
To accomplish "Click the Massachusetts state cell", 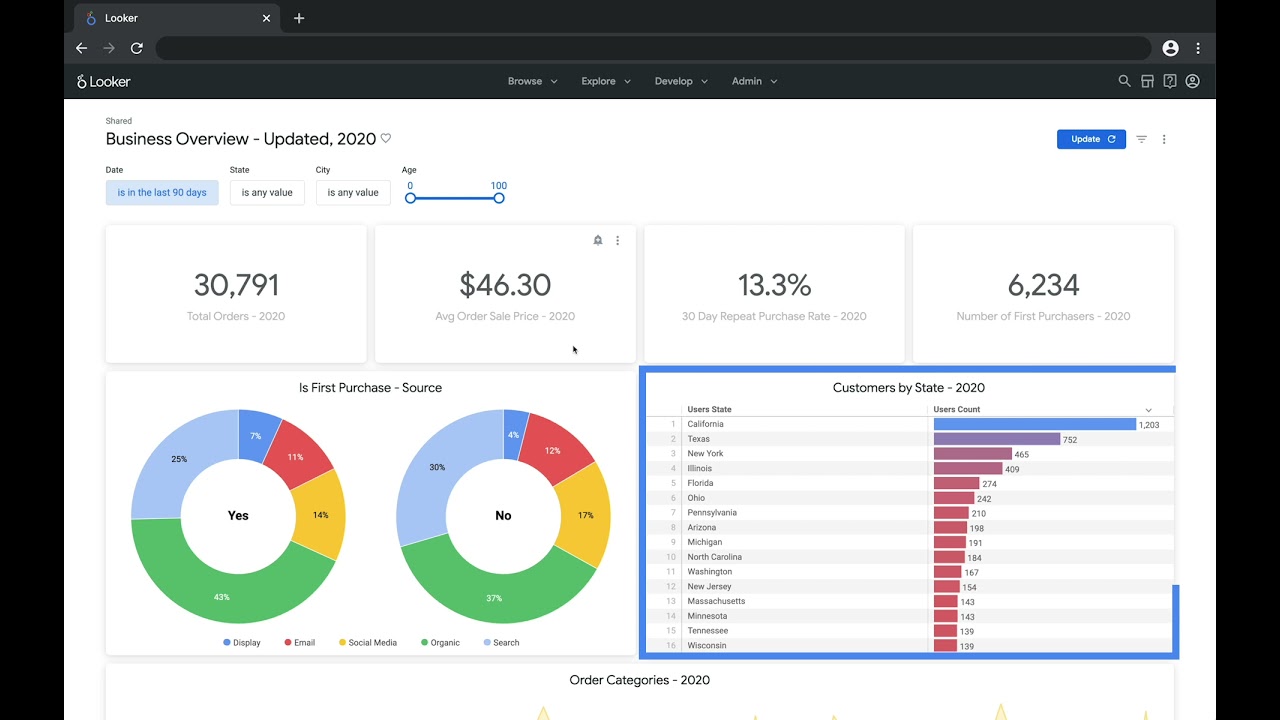I will pyautogui.click(x=716, y=601).
